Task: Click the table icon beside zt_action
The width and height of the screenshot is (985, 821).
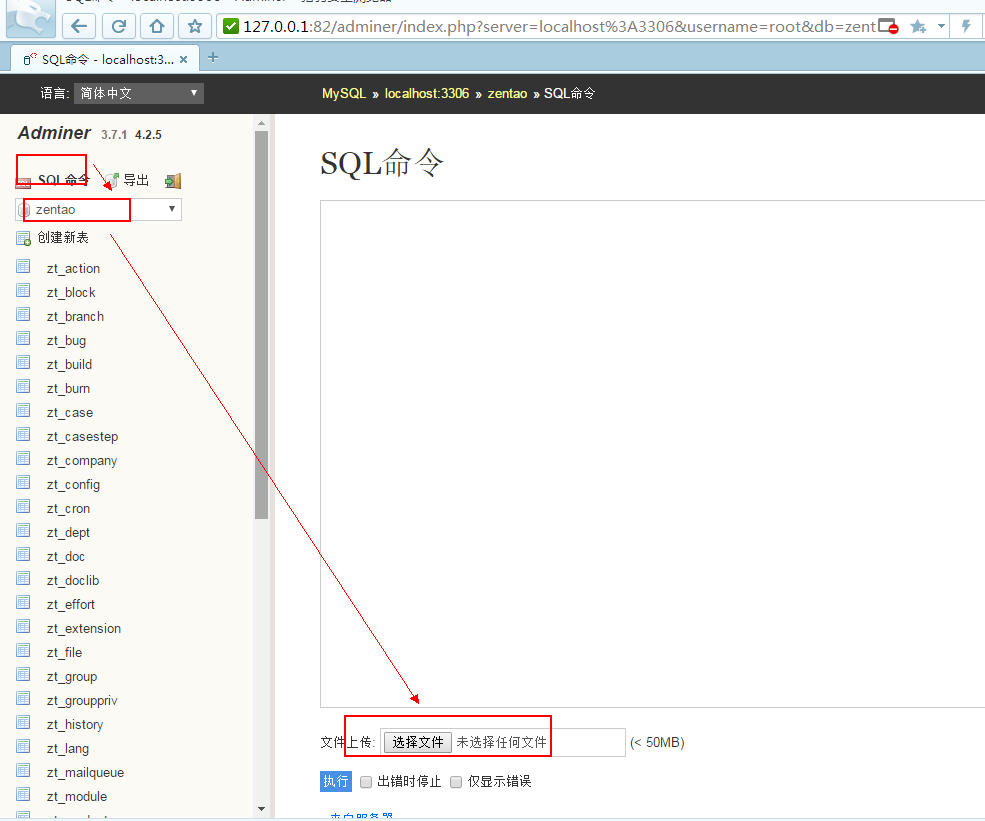Action: (23, 267)
